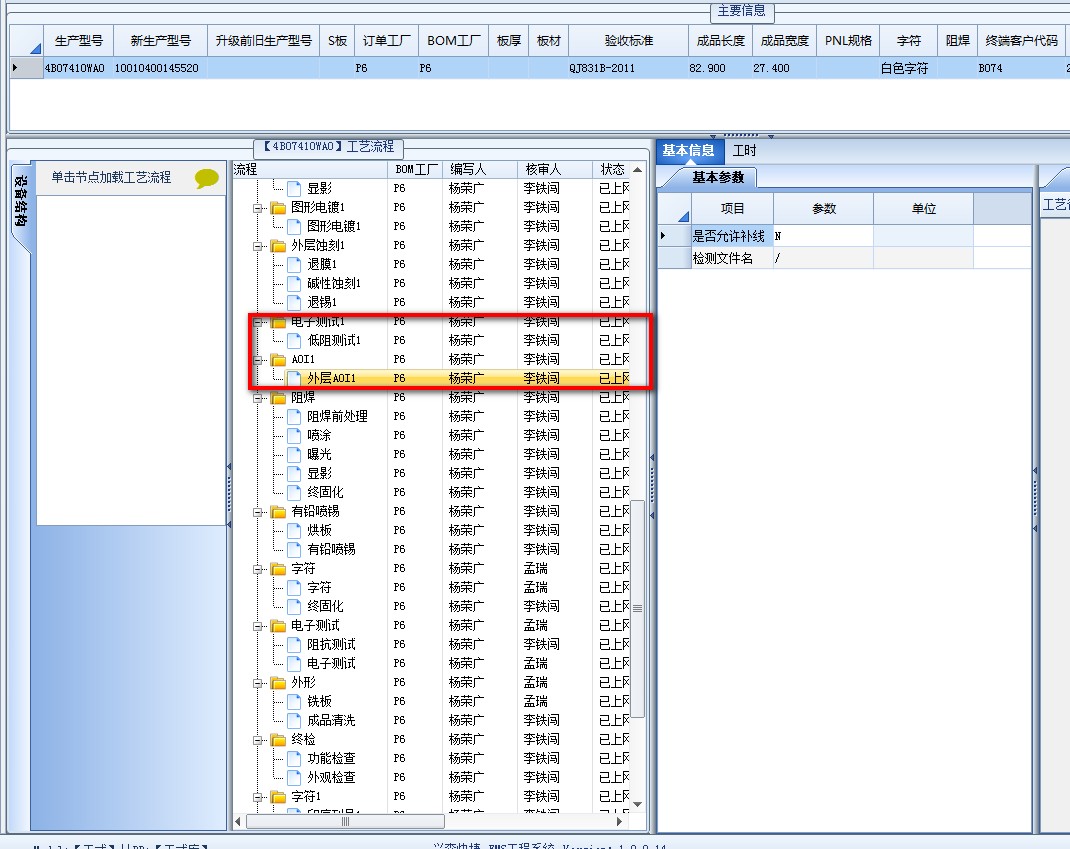Click folder icon of 外形 node

[278, 683]
